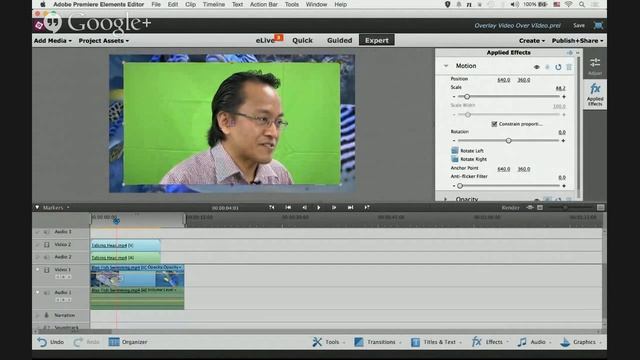Mute the Audio 3 track speaker icon

tap(46, 232)
